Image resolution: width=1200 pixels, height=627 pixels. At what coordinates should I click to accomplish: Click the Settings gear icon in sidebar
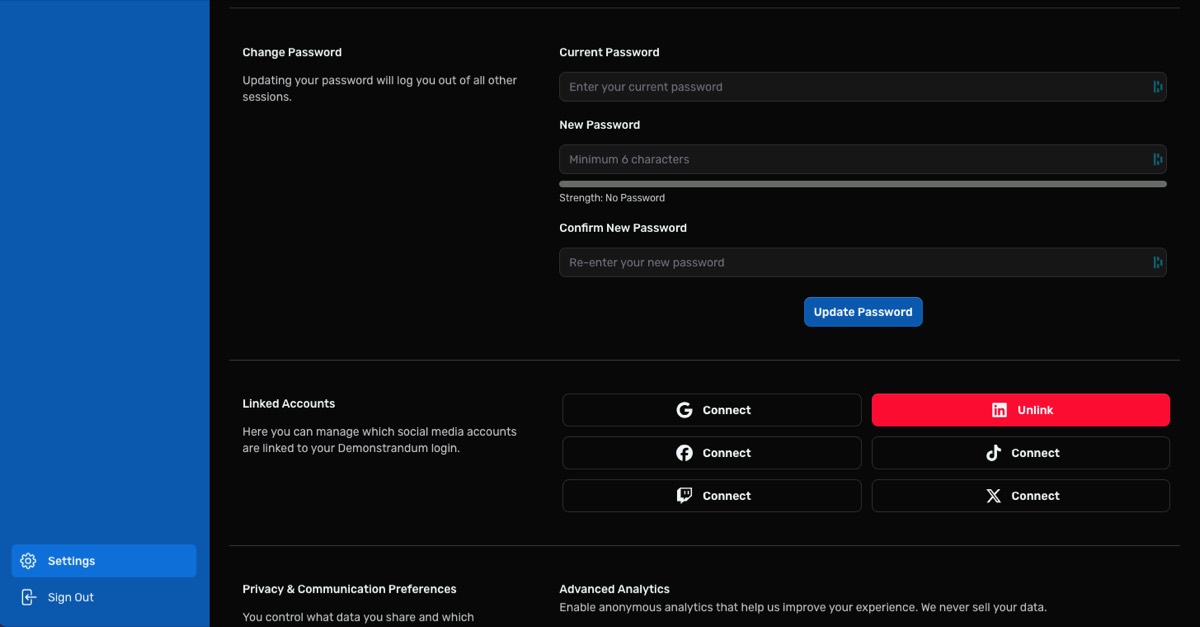tap(28, 561)
